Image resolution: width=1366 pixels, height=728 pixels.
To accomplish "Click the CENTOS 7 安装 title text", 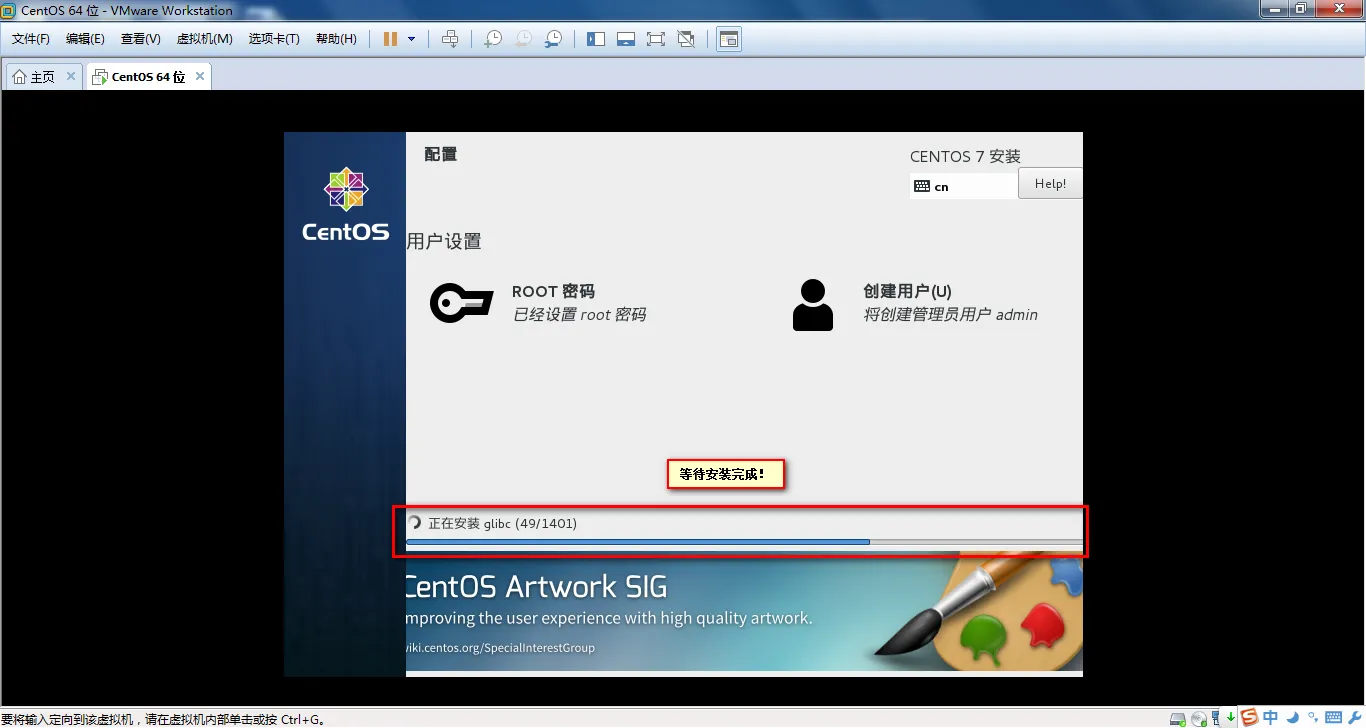I will click(x=965, y=157).
